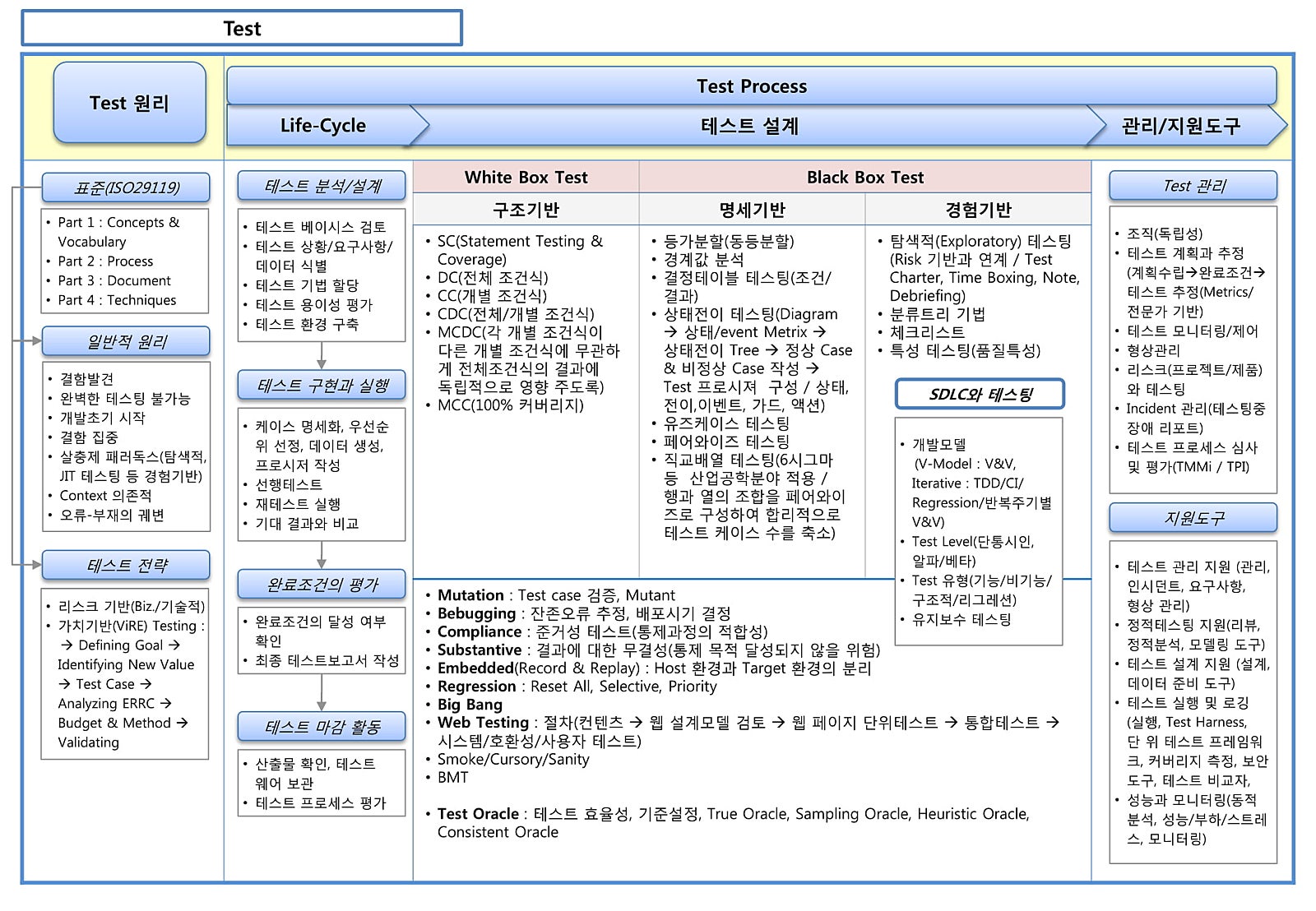Image resolution: width=1316 pixels, height=911 pixels.
Task: Select the 테스트 설계 arrow stage
Action: pyautogui.click(x=749, y=126)
